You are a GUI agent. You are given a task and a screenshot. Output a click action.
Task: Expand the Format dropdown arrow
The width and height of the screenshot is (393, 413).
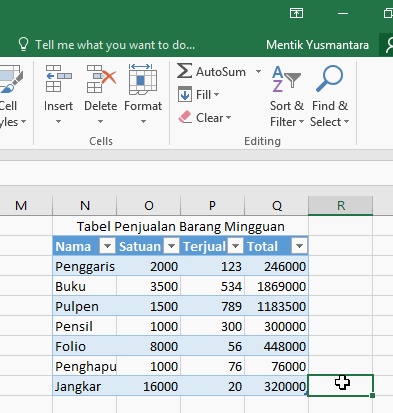[x=143, y=122]
